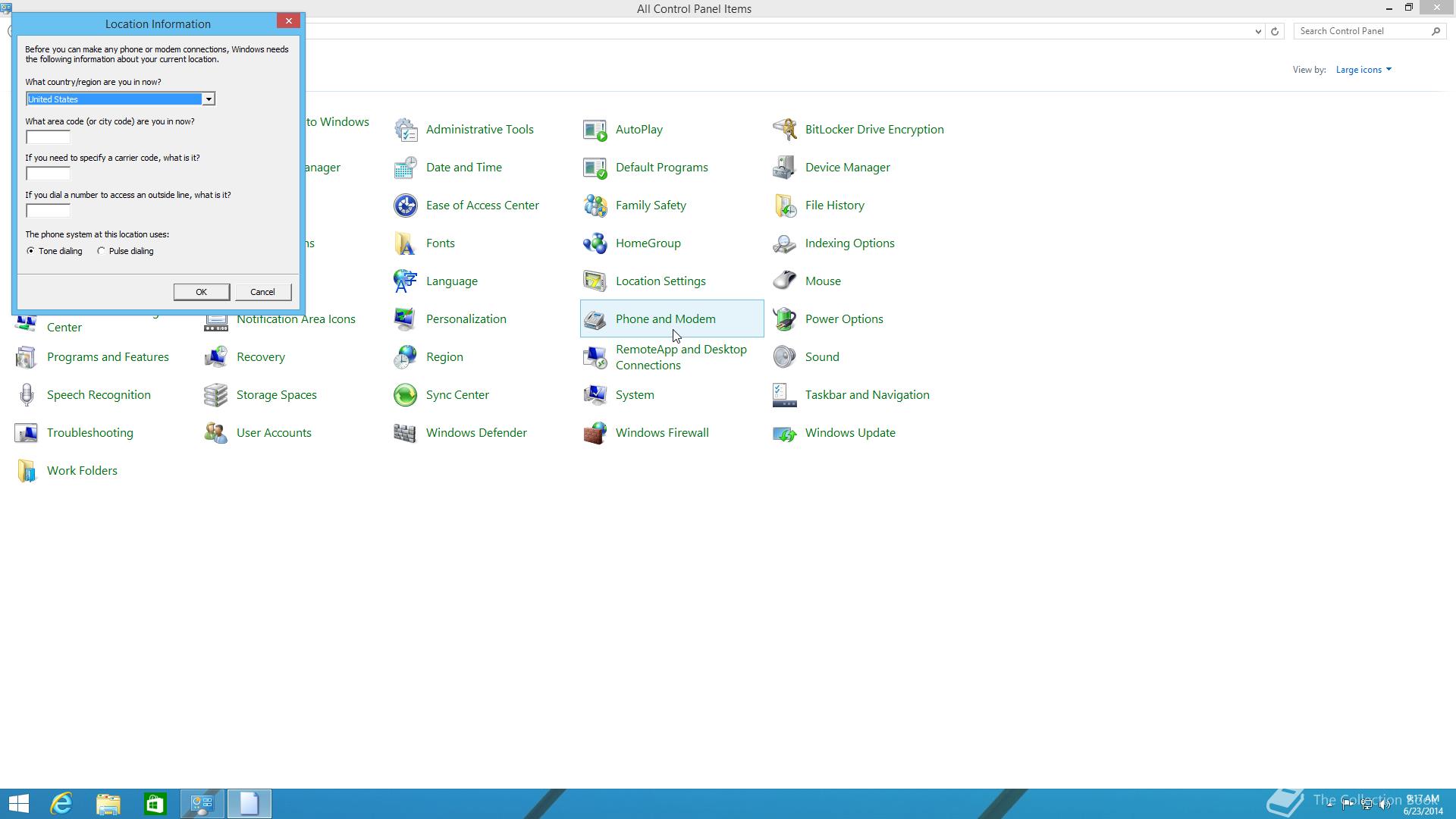1456x819 pixels.
Task: Click the Notification Area Icons link
Action: 296,319
